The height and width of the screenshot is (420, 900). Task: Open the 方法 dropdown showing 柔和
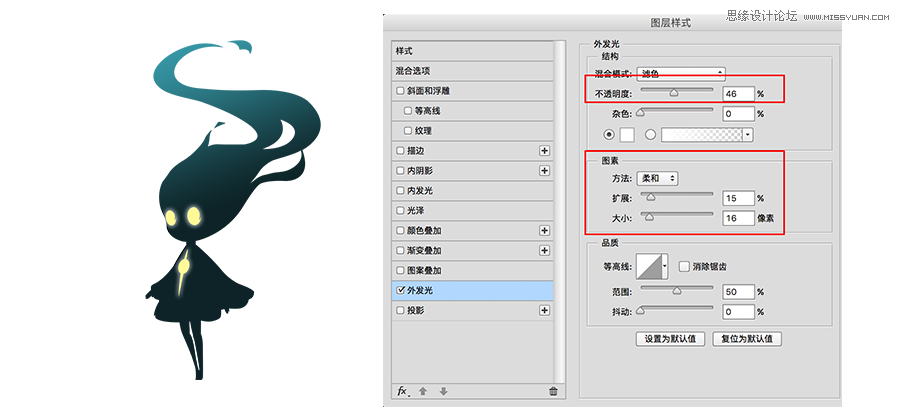click(658, 179)
